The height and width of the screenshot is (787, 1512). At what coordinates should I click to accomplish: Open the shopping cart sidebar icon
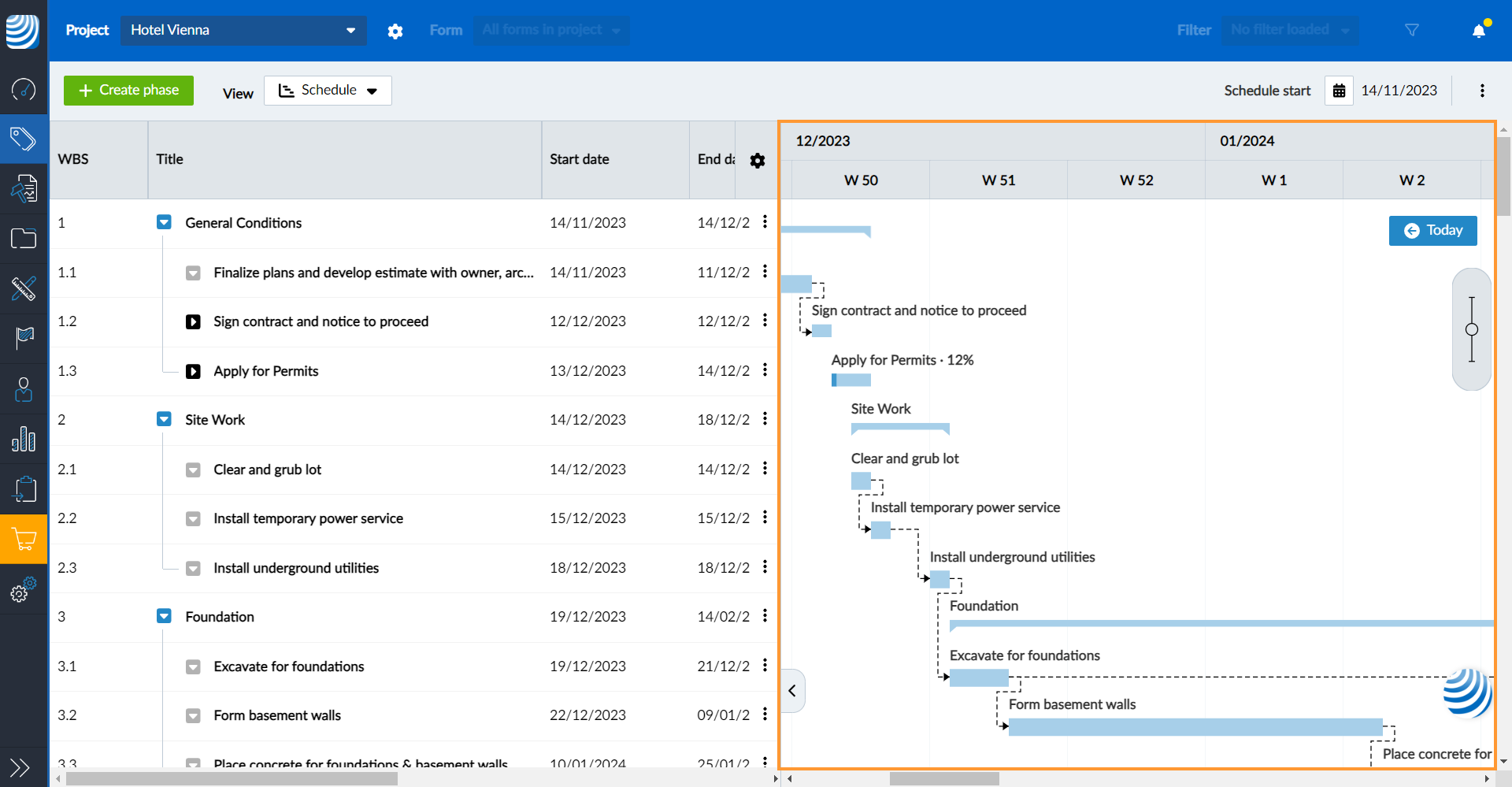point(24,540)
